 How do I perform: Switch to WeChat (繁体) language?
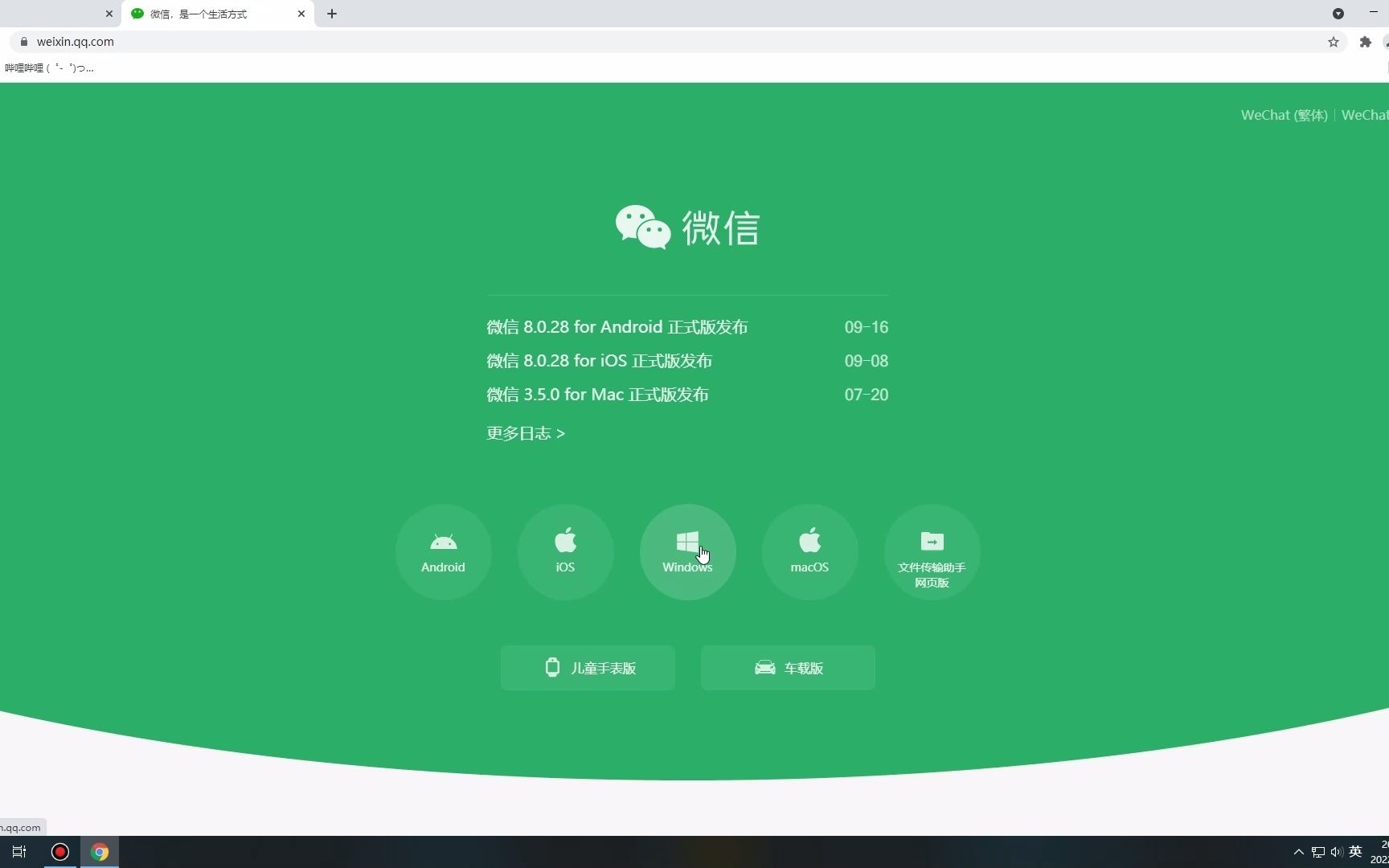tap(1285, 115)
